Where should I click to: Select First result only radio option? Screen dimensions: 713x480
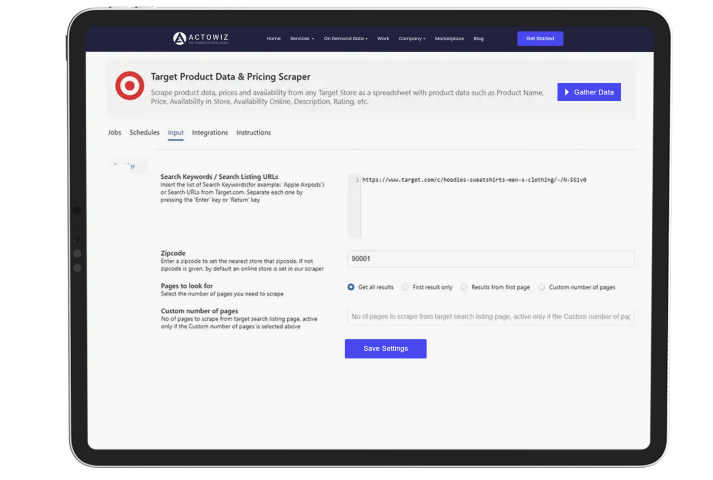[x=405, y=287]
